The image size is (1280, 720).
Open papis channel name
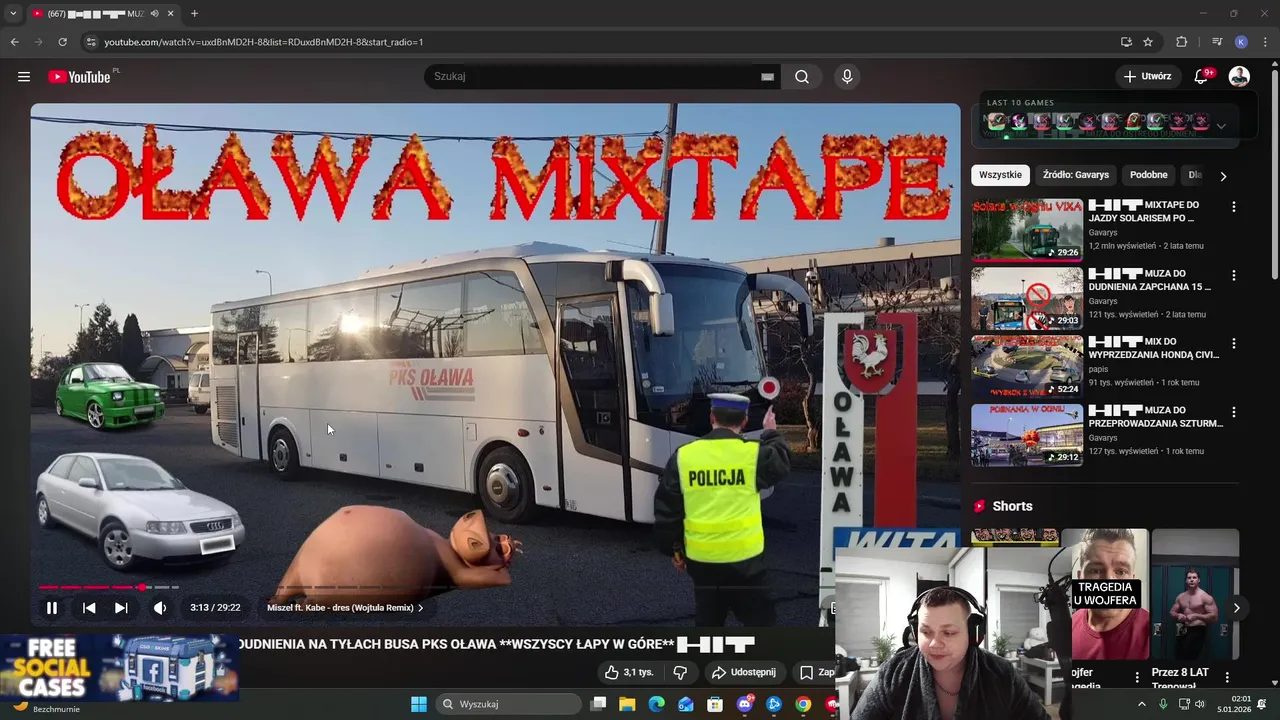(1098, 369)
